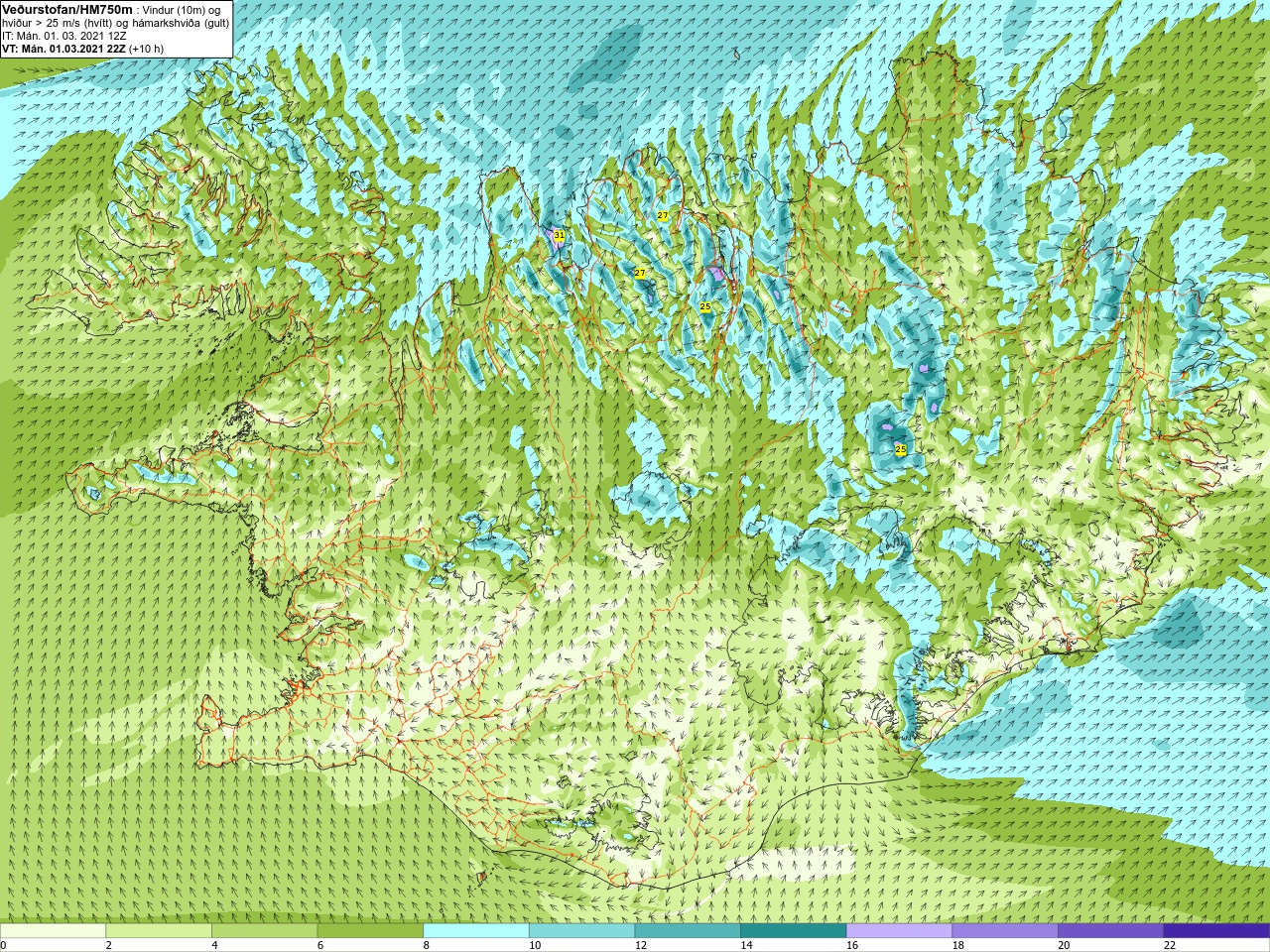Choose the 12–14 m/s teal legend swatch
Screen dimensions: 1270x952
tap(688, 931)
